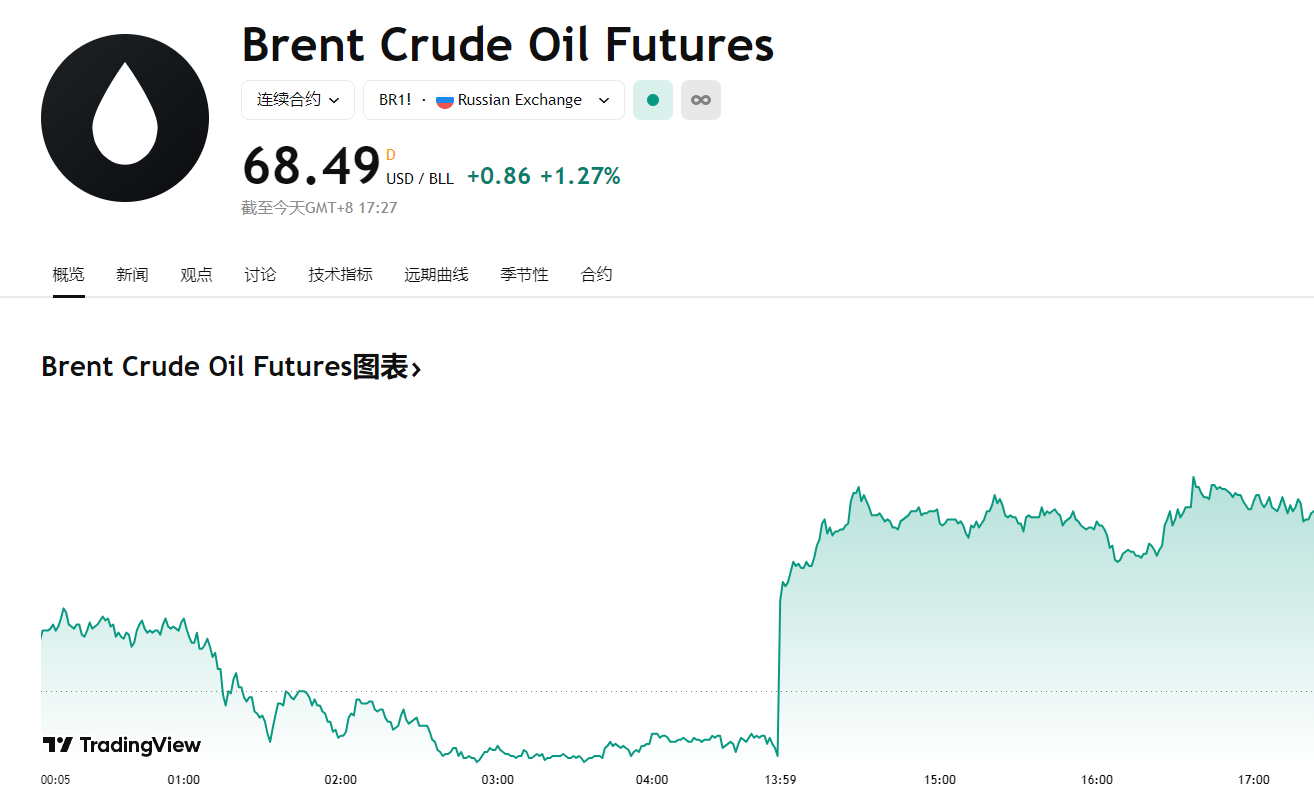Open the 合约 tab
This screenshot has width=1314, height=810.
(x=597, y=274)
